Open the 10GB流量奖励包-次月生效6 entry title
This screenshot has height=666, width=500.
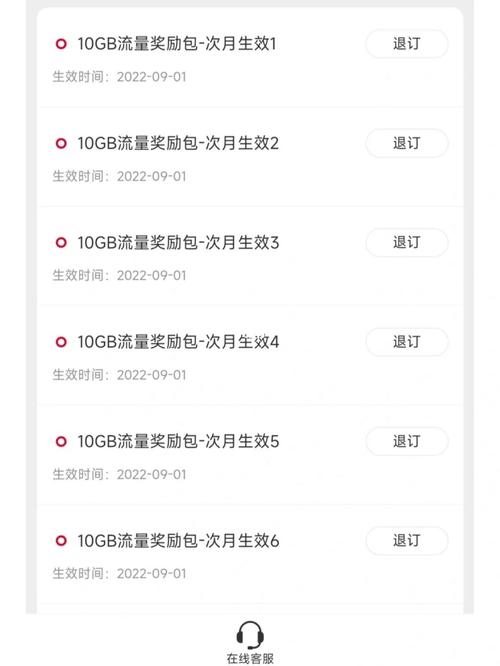coord(178,541)
